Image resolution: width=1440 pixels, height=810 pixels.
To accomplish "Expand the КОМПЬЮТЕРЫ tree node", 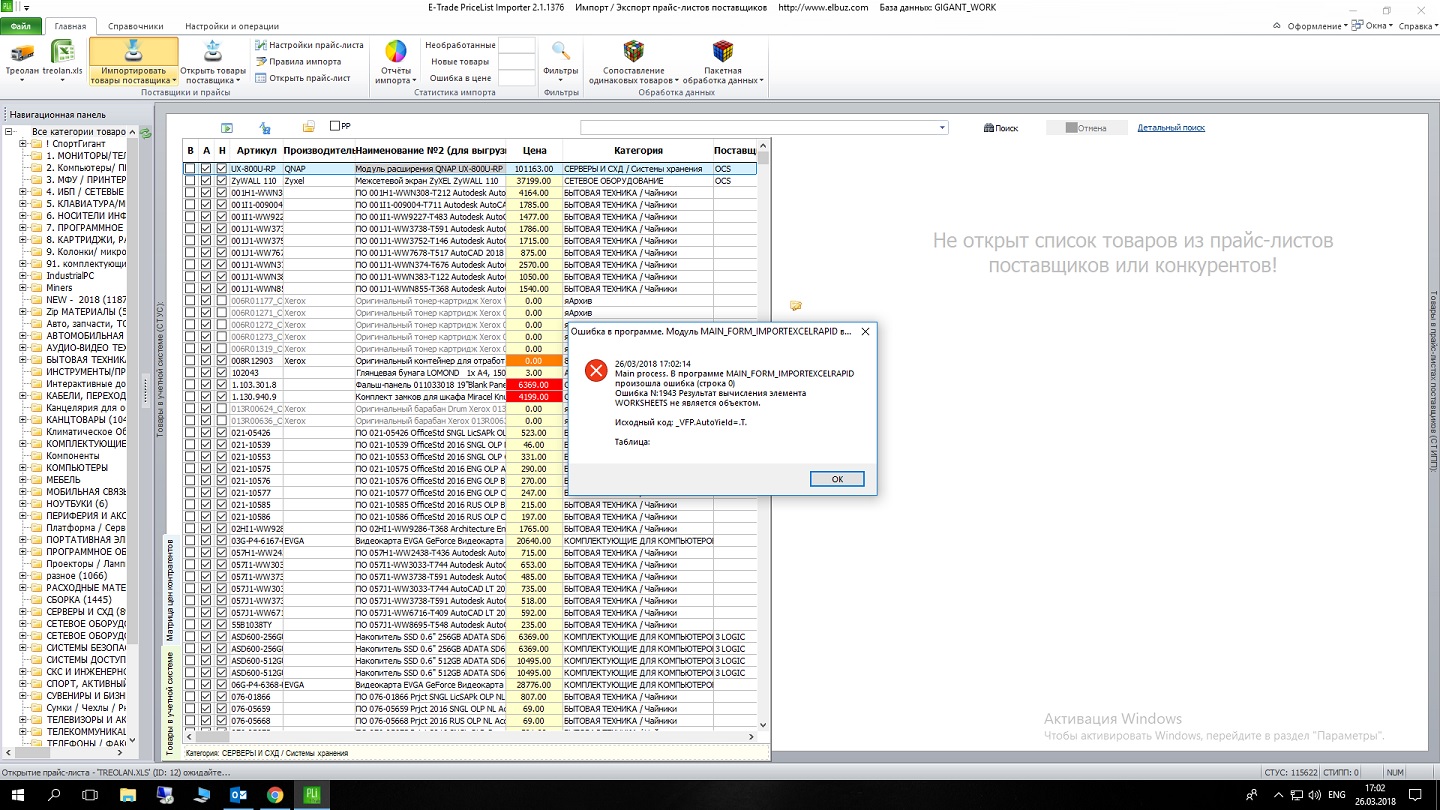I will 23,468.
